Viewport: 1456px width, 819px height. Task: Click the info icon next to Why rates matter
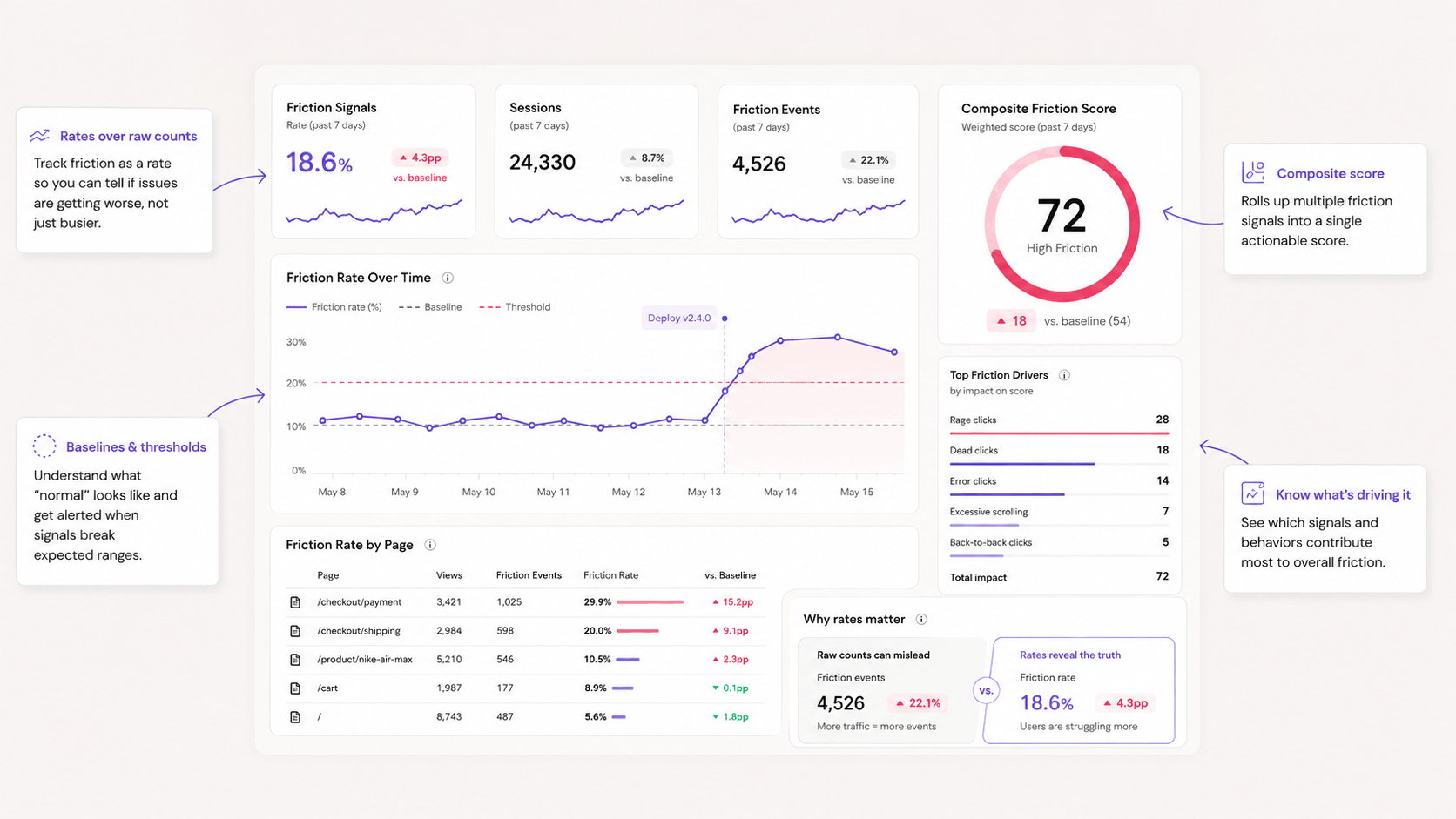[x=921, y=619]
